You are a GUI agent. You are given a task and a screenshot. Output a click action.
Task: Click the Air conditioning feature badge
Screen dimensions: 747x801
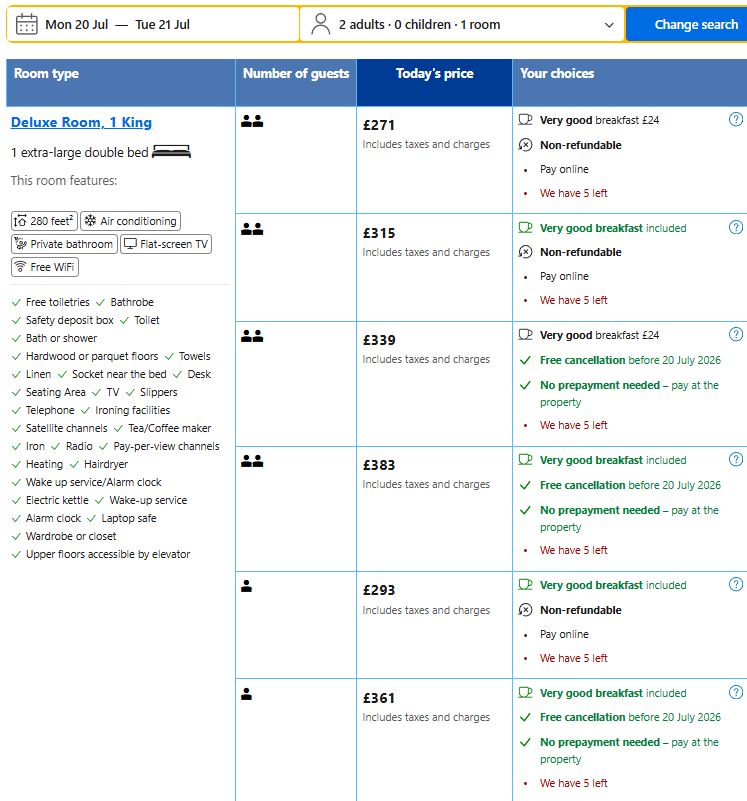(x=130, y=221)
